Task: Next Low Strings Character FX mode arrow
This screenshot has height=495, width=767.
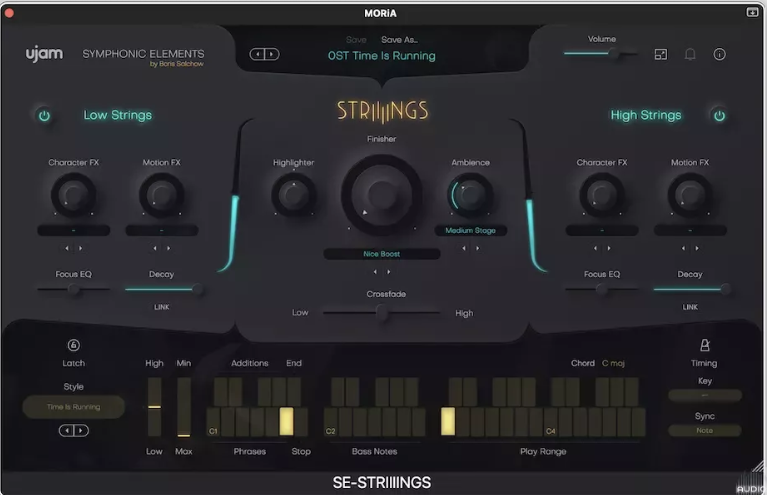Action: point(81,248)
